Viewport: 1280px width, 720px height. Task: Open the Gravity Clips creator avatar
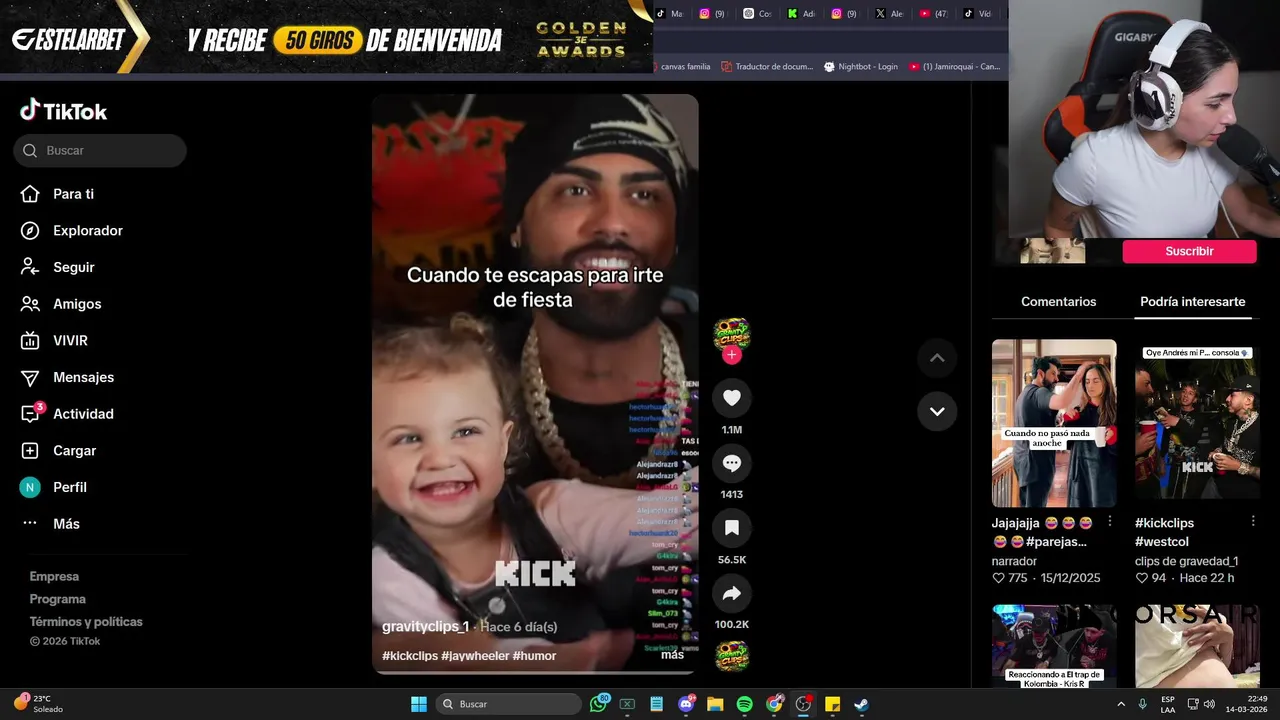[732, 334]
